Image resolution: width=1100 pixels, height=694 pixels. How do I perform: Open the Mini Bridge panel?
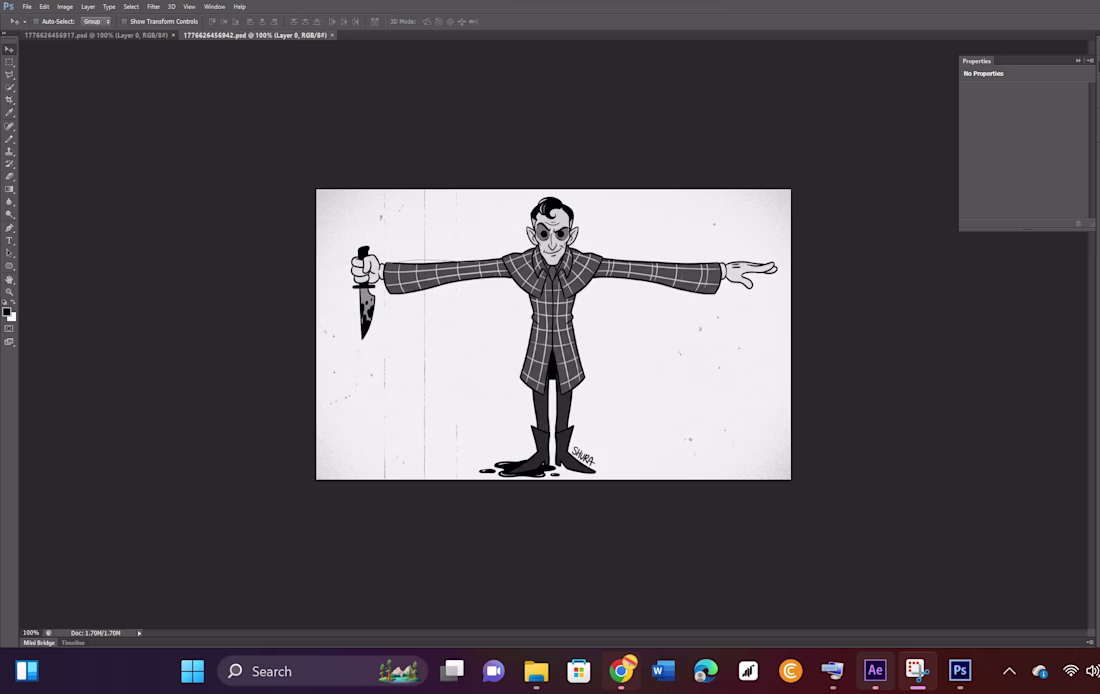tap(38, 642)
